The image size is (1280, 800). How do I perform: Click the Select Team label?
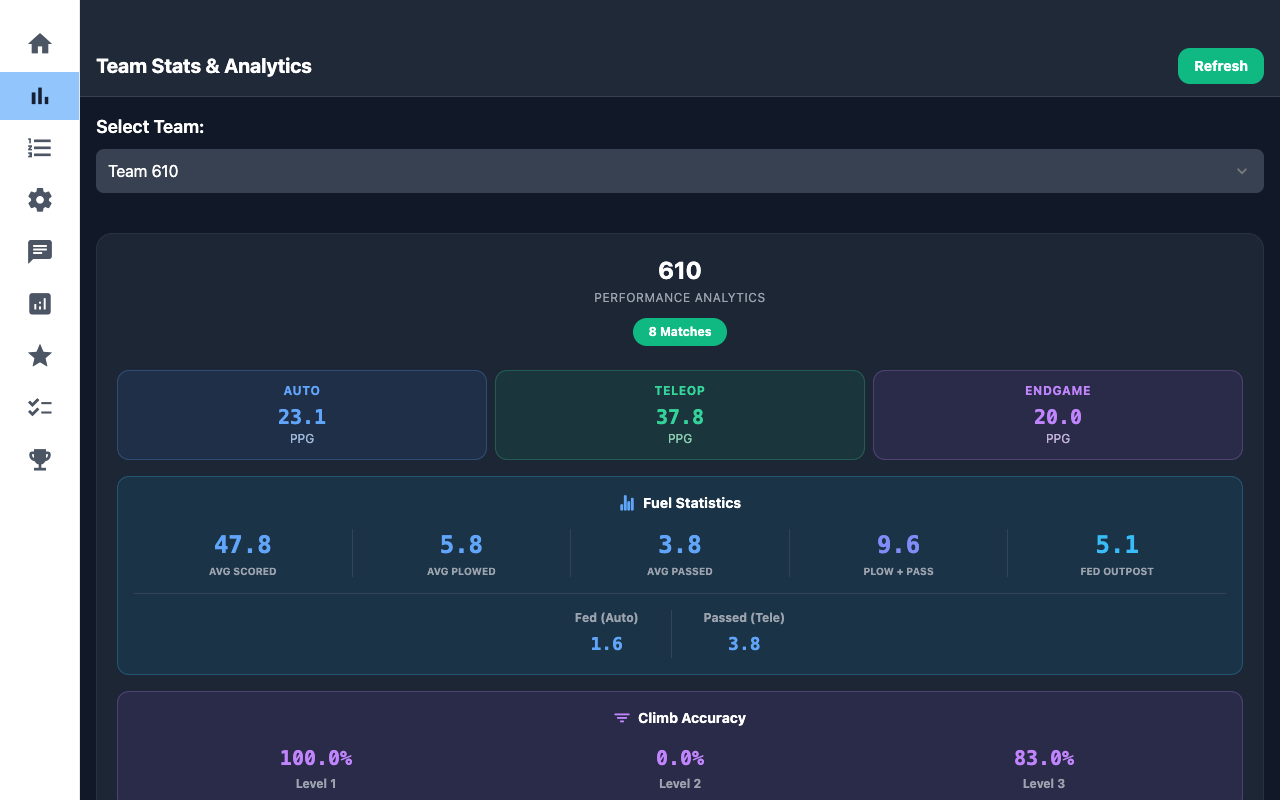point(150,127)
